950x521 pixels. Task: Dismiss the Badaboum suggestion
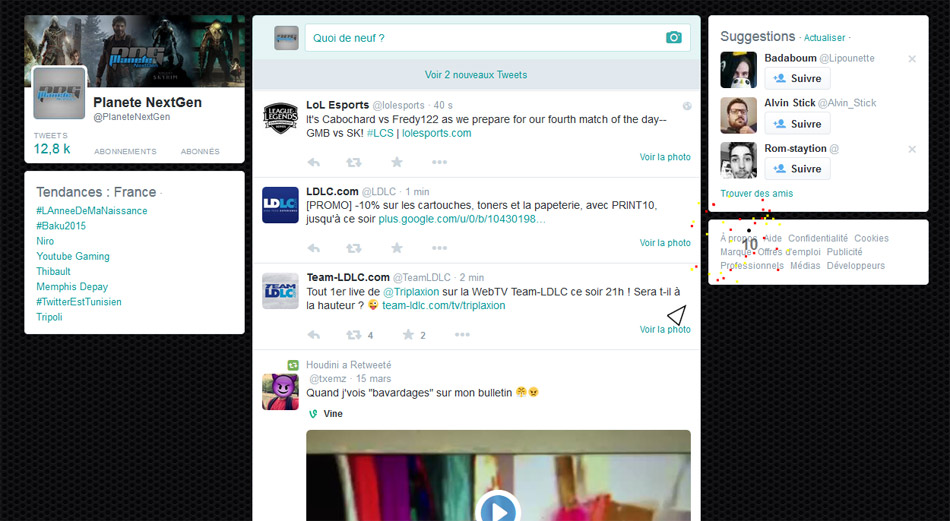[911, 59]
